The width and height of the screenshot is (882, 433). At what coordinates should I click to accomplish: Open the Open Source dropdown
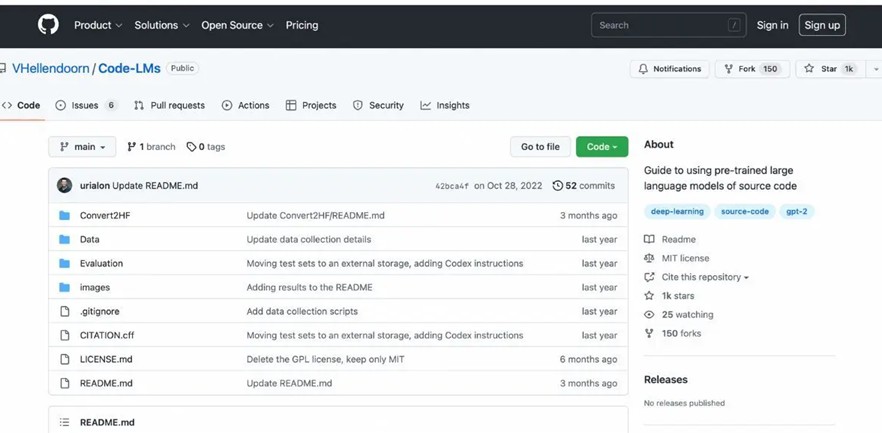pyautogui.click(x=237, y=25)
